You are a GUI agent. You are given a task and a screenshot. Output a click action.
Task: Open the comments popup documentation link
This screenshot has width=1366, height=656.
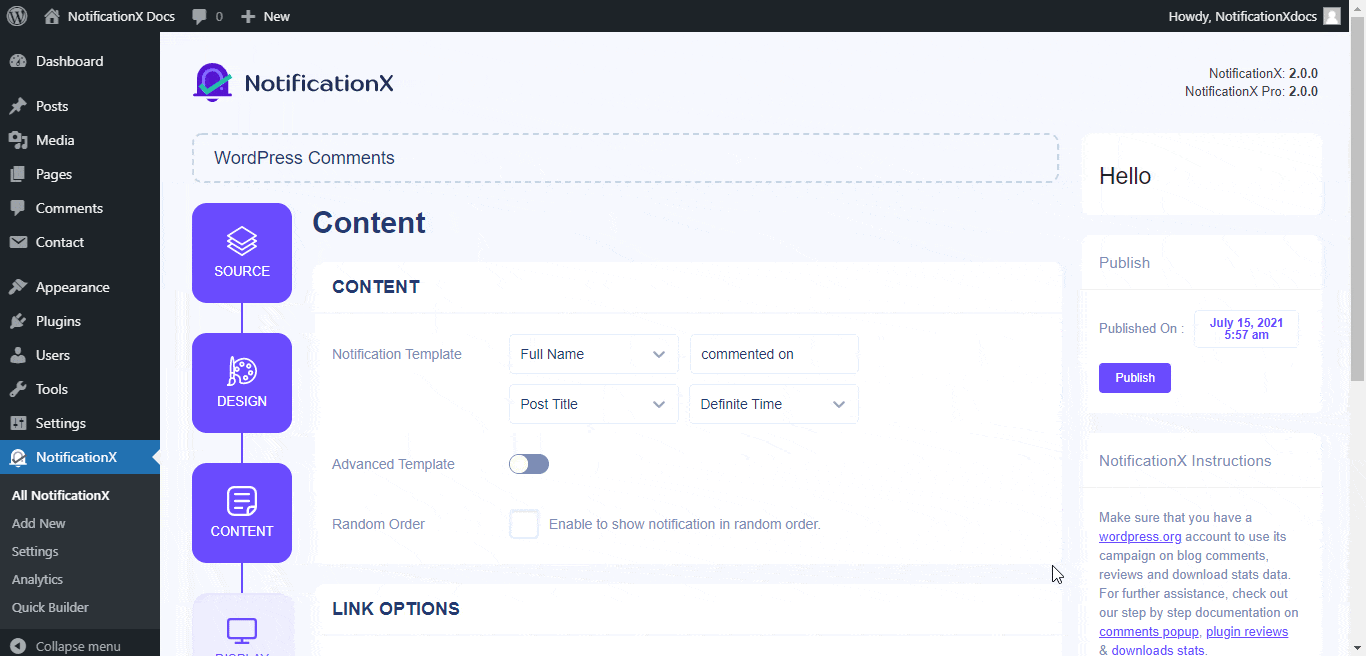pos(1149,632)
